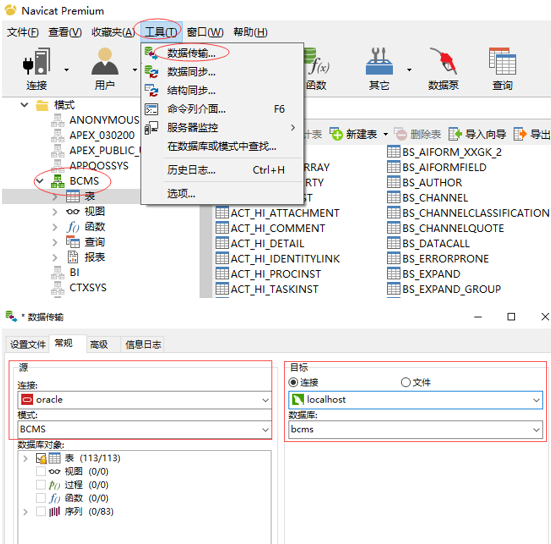Choose 在数据库或模式中查找... menu entry
The height and width of the screenshot is (544, 551).
pyautogui.click(x=221, y=146)
